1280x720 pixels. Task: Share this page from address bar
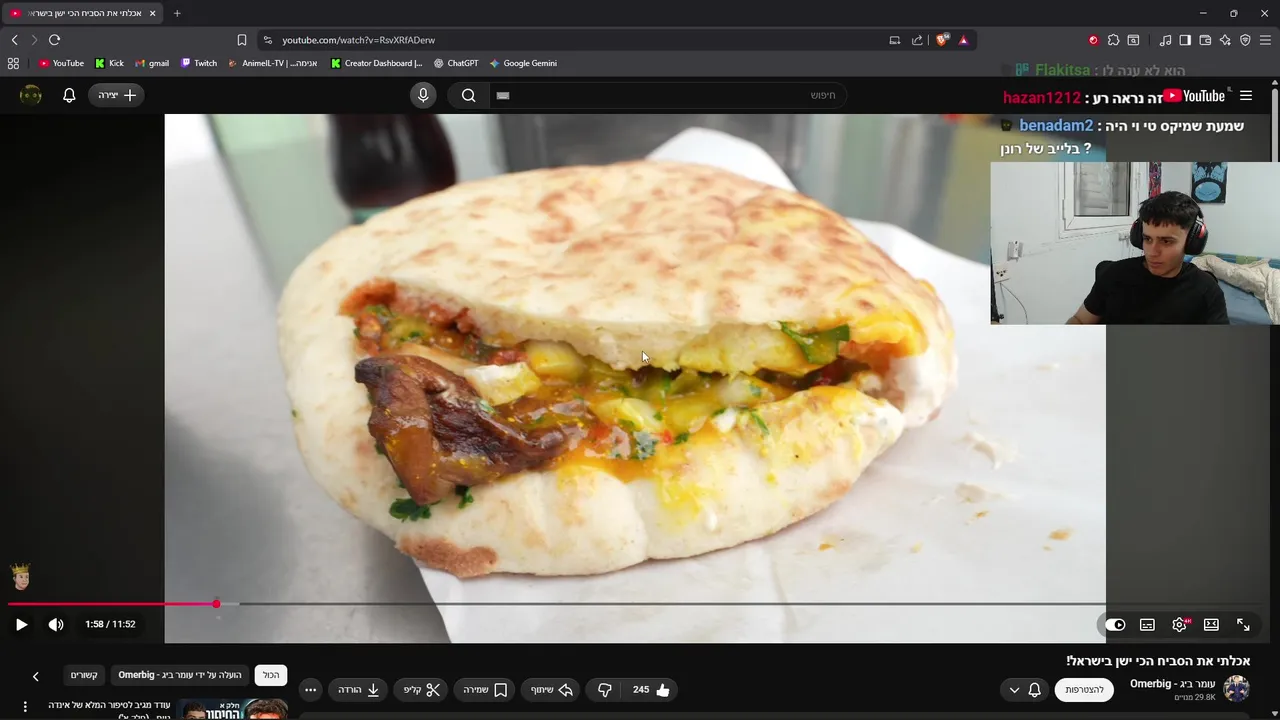[x=917, y=40]
